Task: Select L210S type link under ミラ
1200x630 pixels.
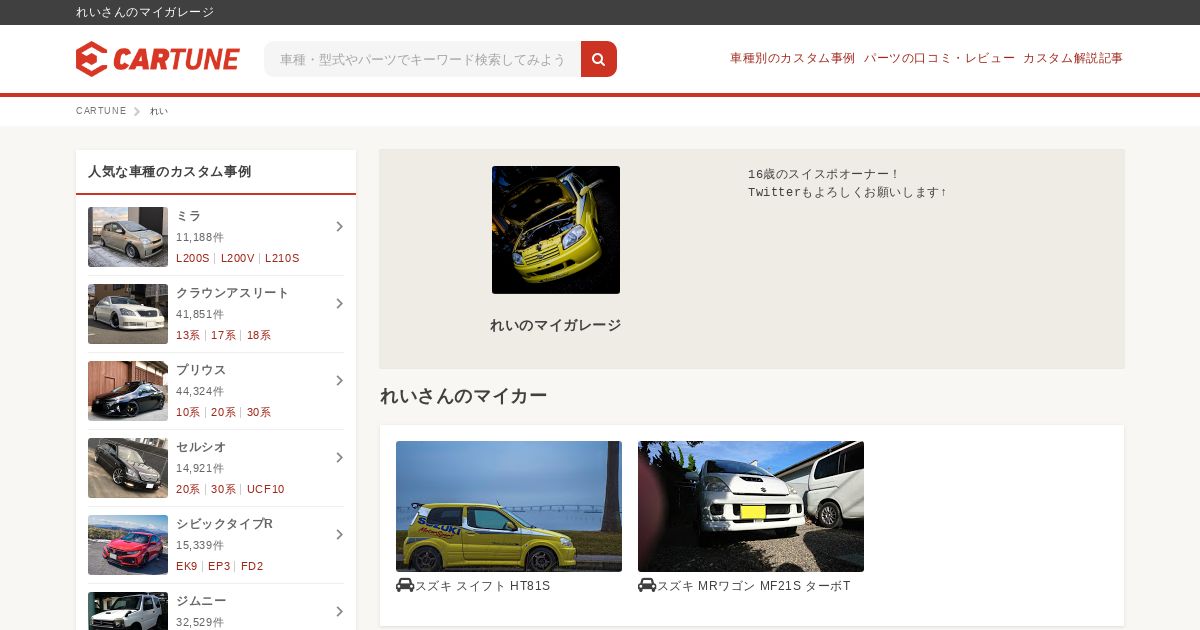Action: point(282,258)
